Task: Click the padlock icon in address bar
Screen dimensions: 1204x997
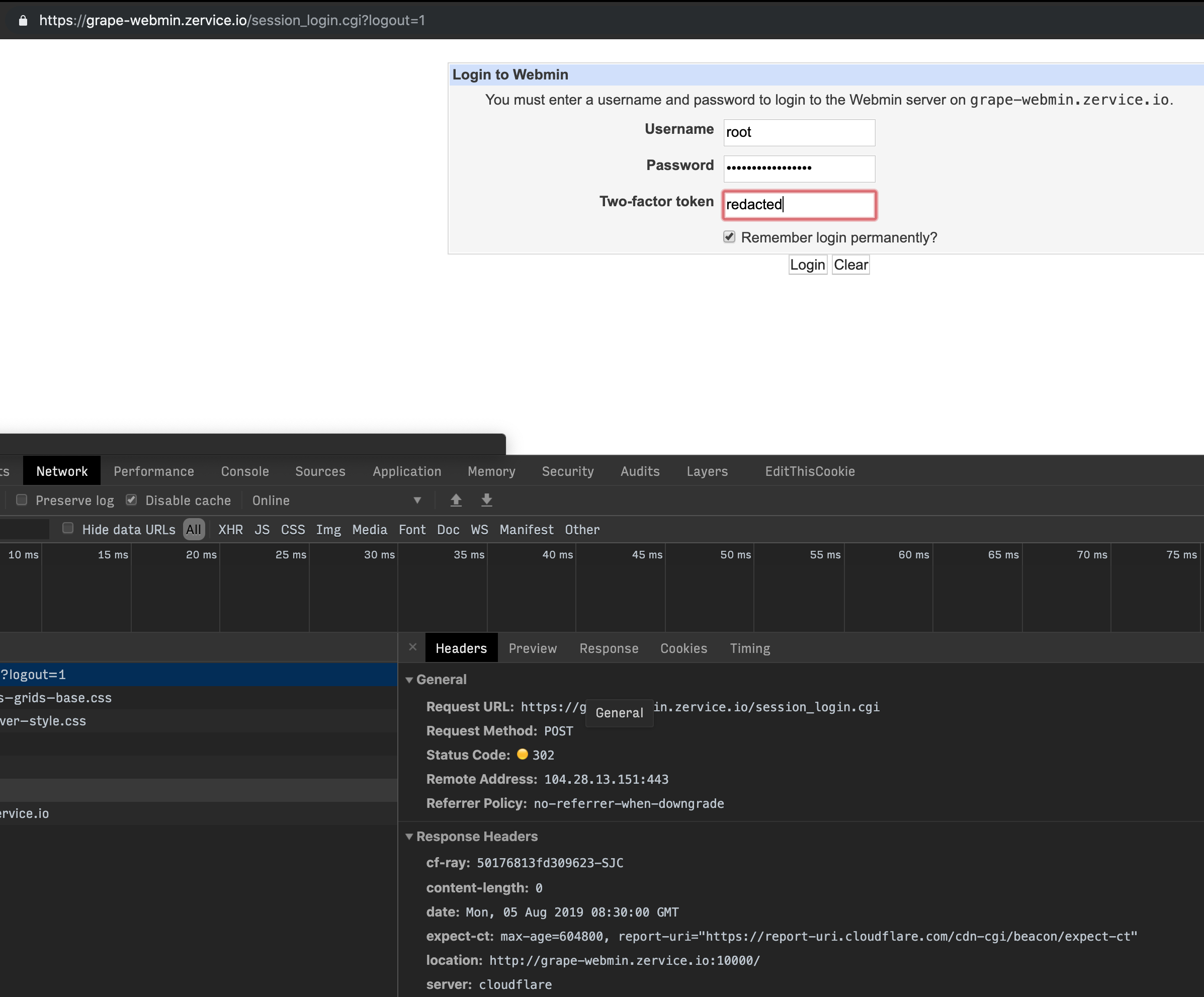Action: (x=23, y=20)
